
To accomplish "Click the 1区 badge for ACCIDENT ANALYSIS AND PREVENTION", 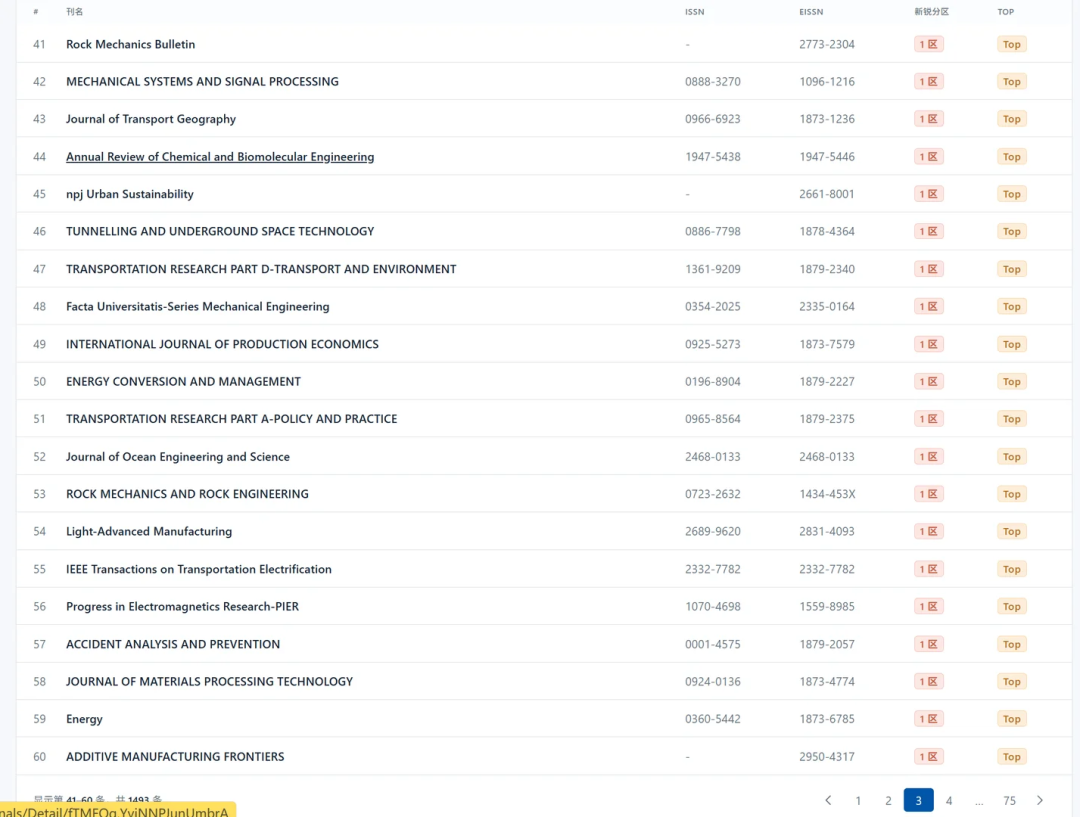I will [x=928, y=644].
